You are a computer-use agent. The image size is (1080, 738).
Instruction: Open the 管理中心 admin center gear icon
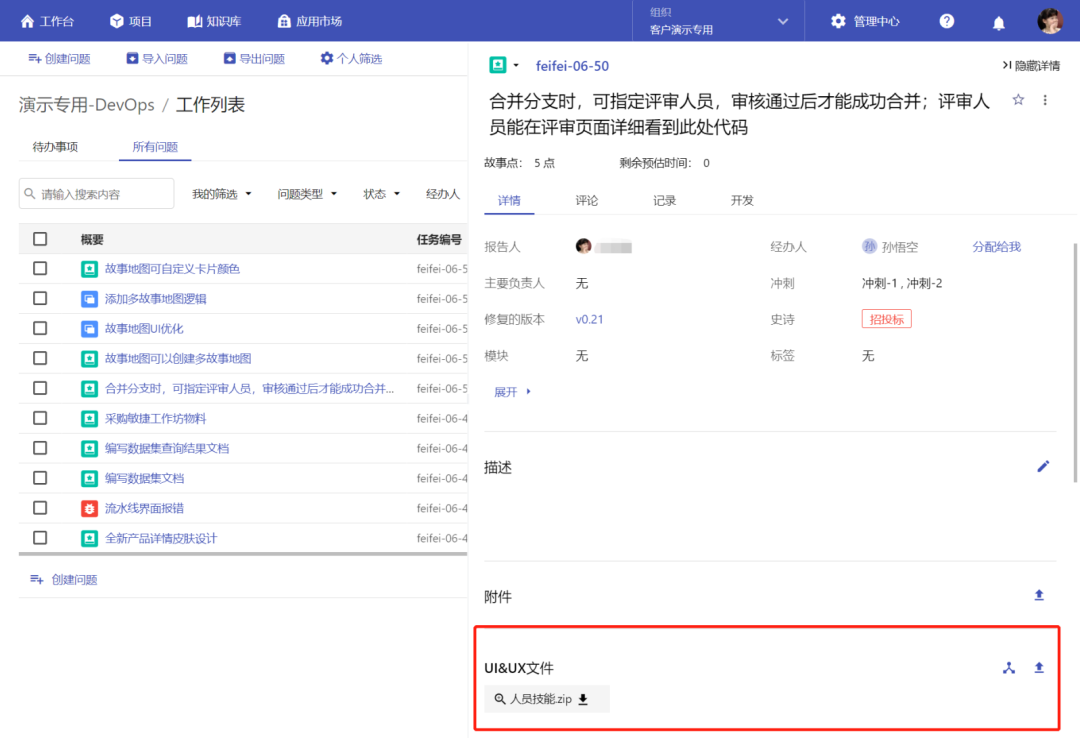[x=838, y=20]
